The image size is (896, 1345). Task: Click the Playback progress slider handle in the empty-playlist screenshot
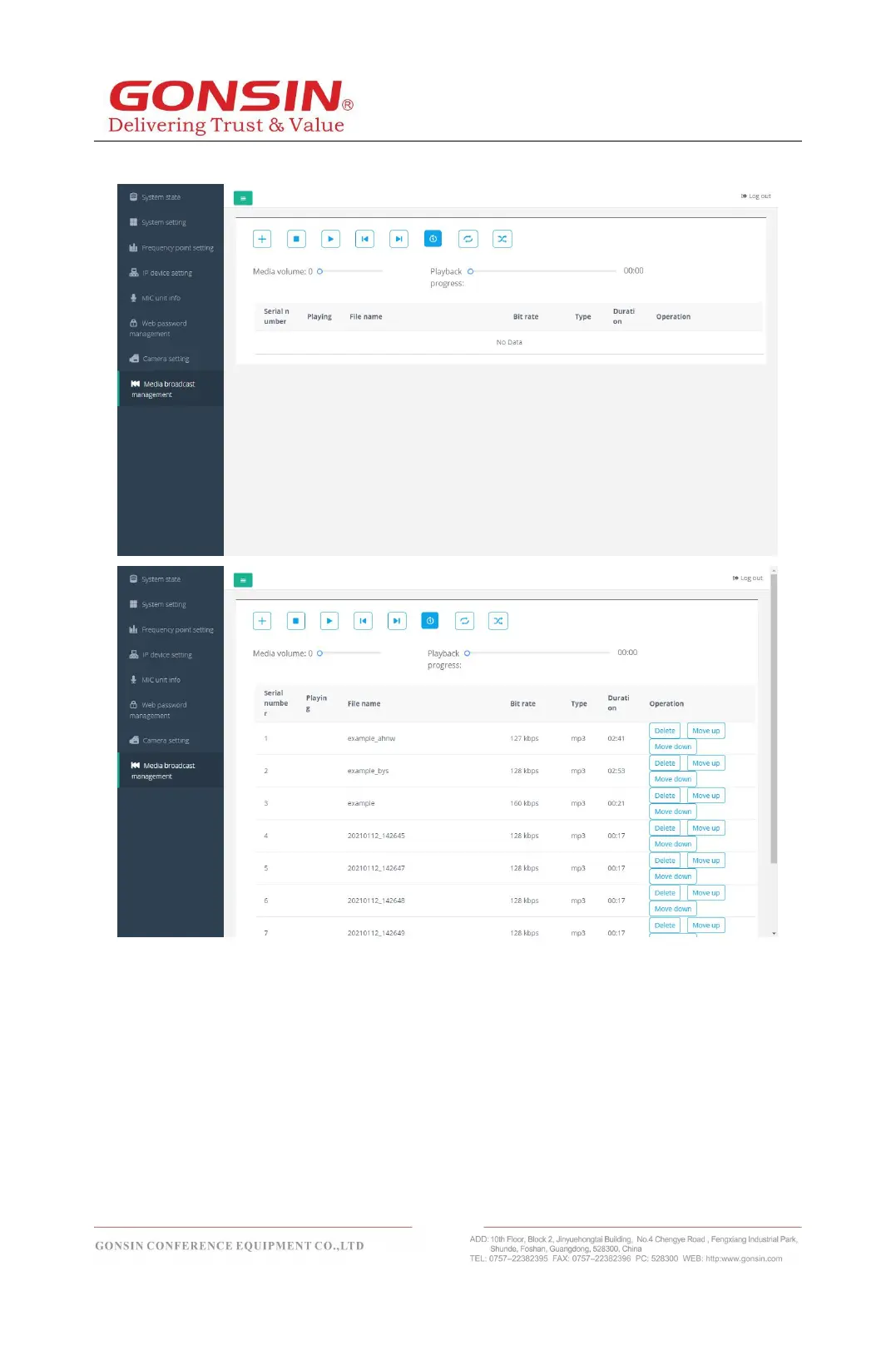pos(470,271)
